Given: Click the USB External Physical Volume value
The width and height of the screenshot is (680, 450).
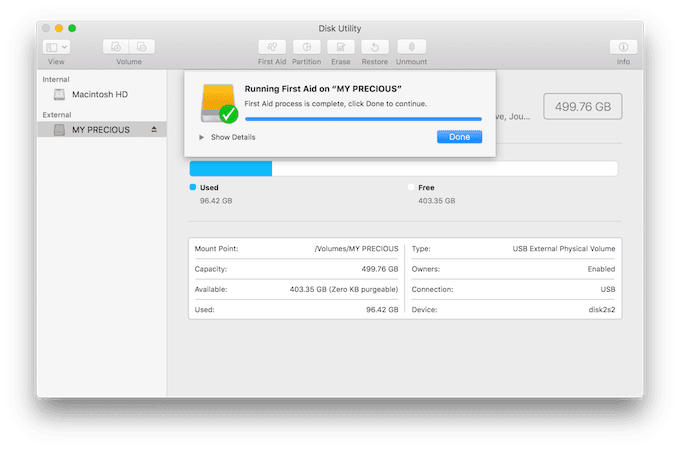Looking at the screenshot, I should point(564,248).
